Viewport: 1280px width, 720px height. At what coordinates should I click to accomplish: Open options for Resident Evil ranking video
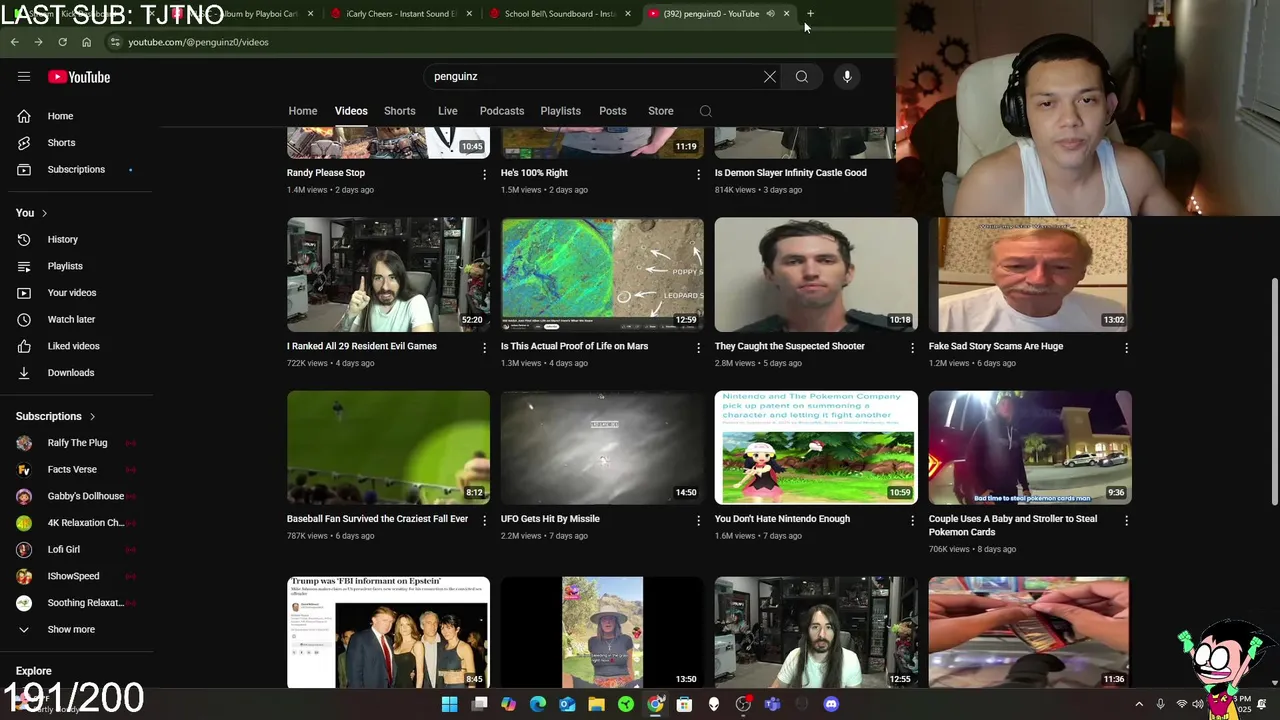coord(484,347)
